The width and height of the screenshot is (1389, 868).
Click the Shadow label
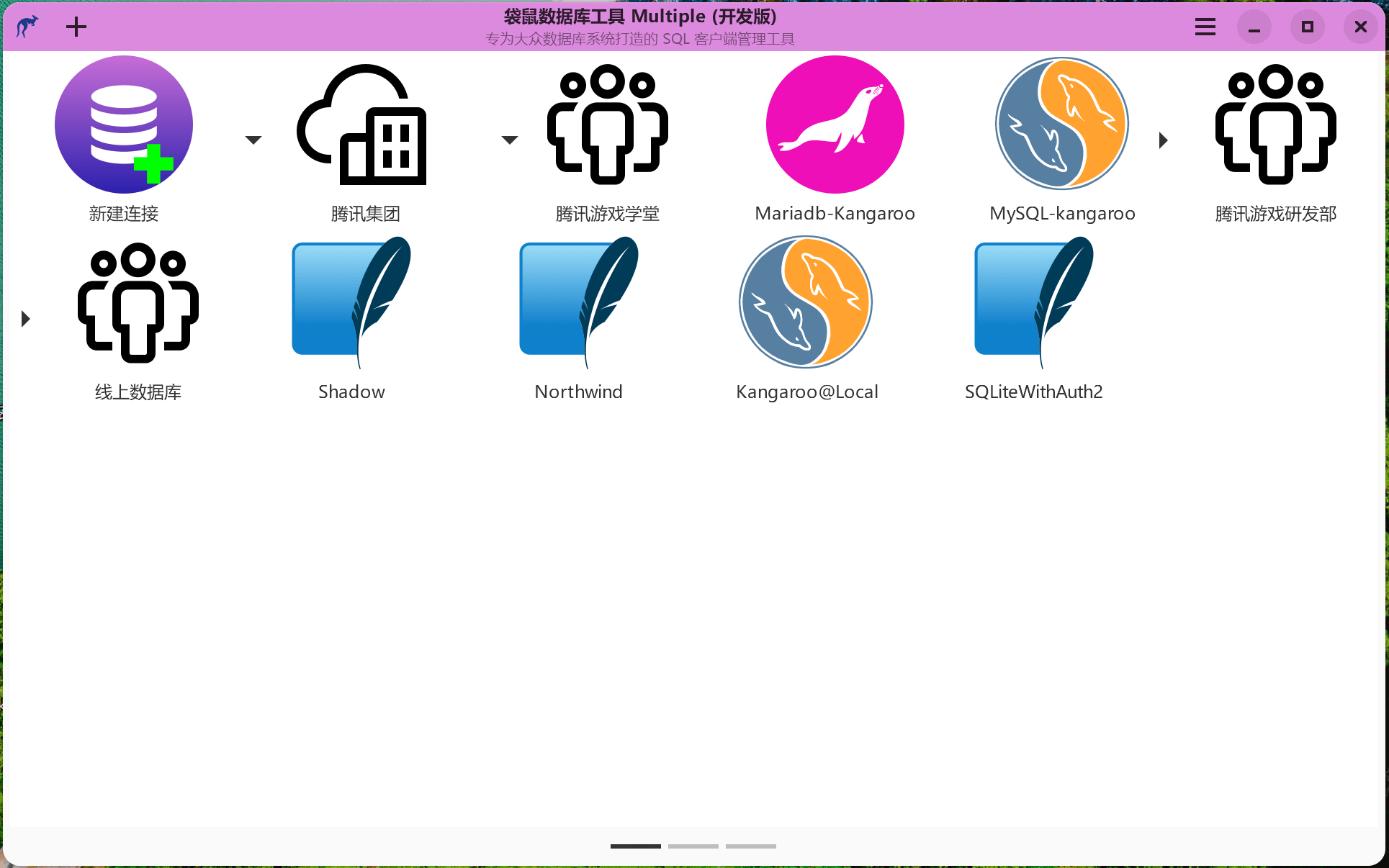point(351,392)
